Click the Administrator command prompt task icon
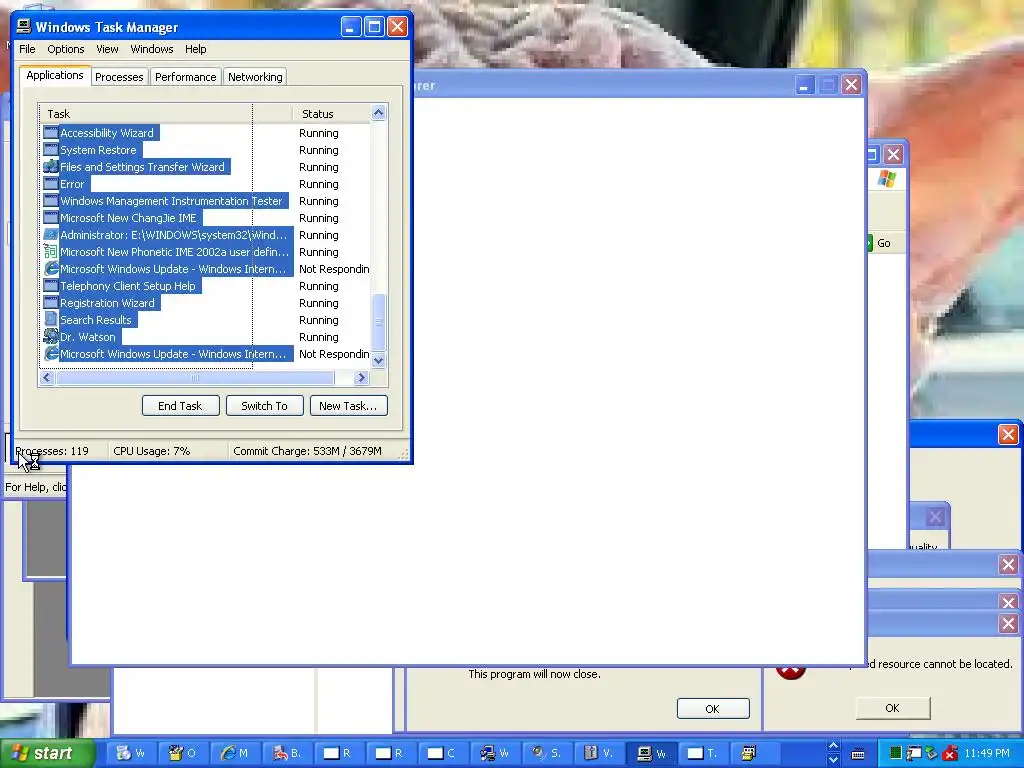The width and height of the screenshot is (1024, 768). pos(51,235)
